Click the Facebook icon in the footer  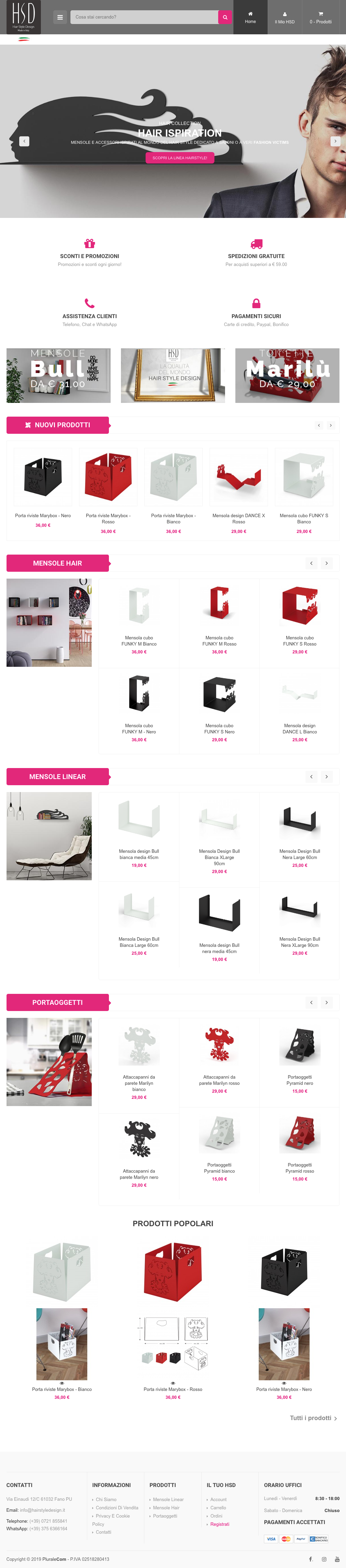[310, 1559]
